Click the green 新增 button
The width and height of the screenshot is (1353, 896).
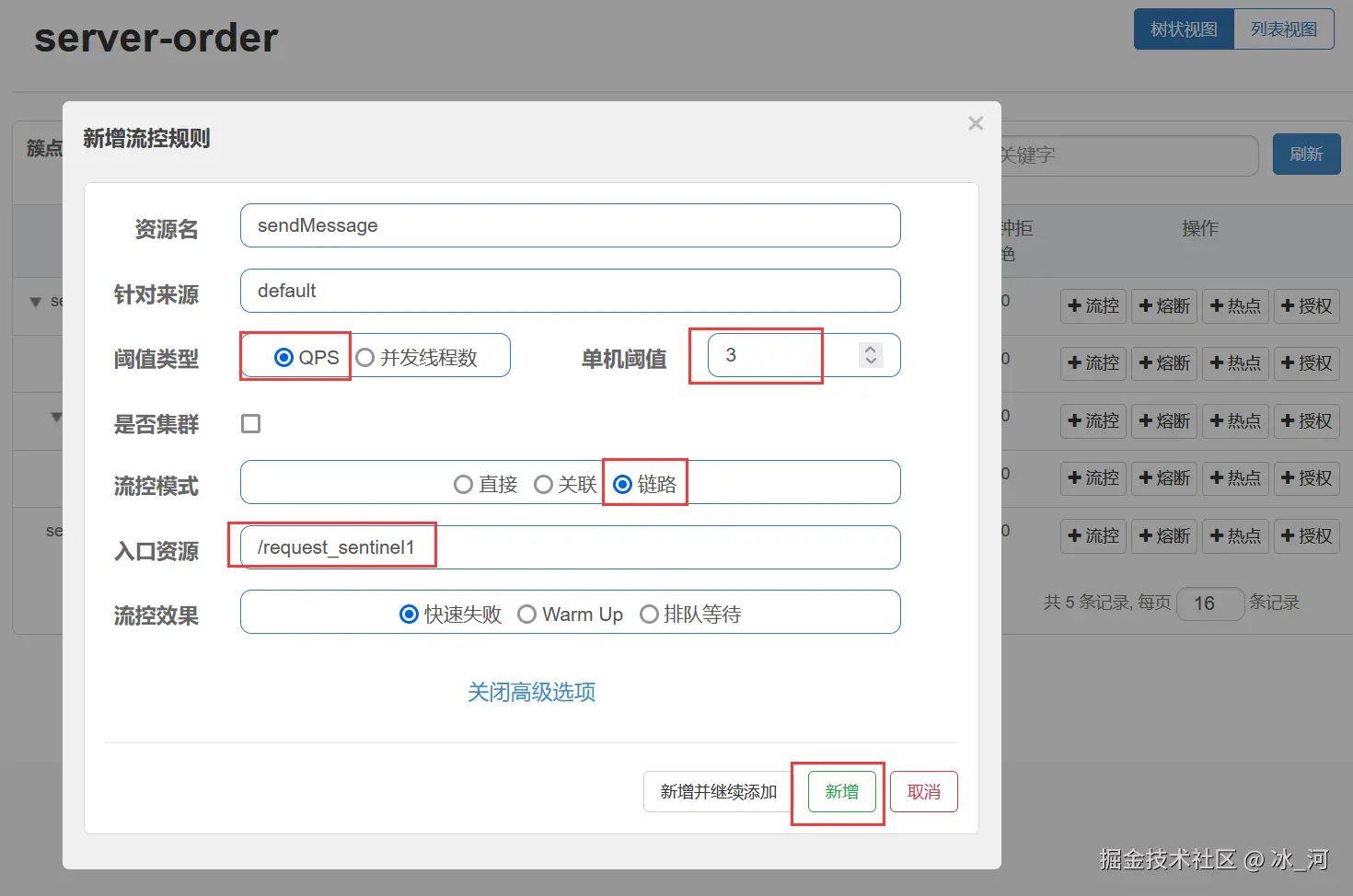pyautogui.click(x=841, y=792)
